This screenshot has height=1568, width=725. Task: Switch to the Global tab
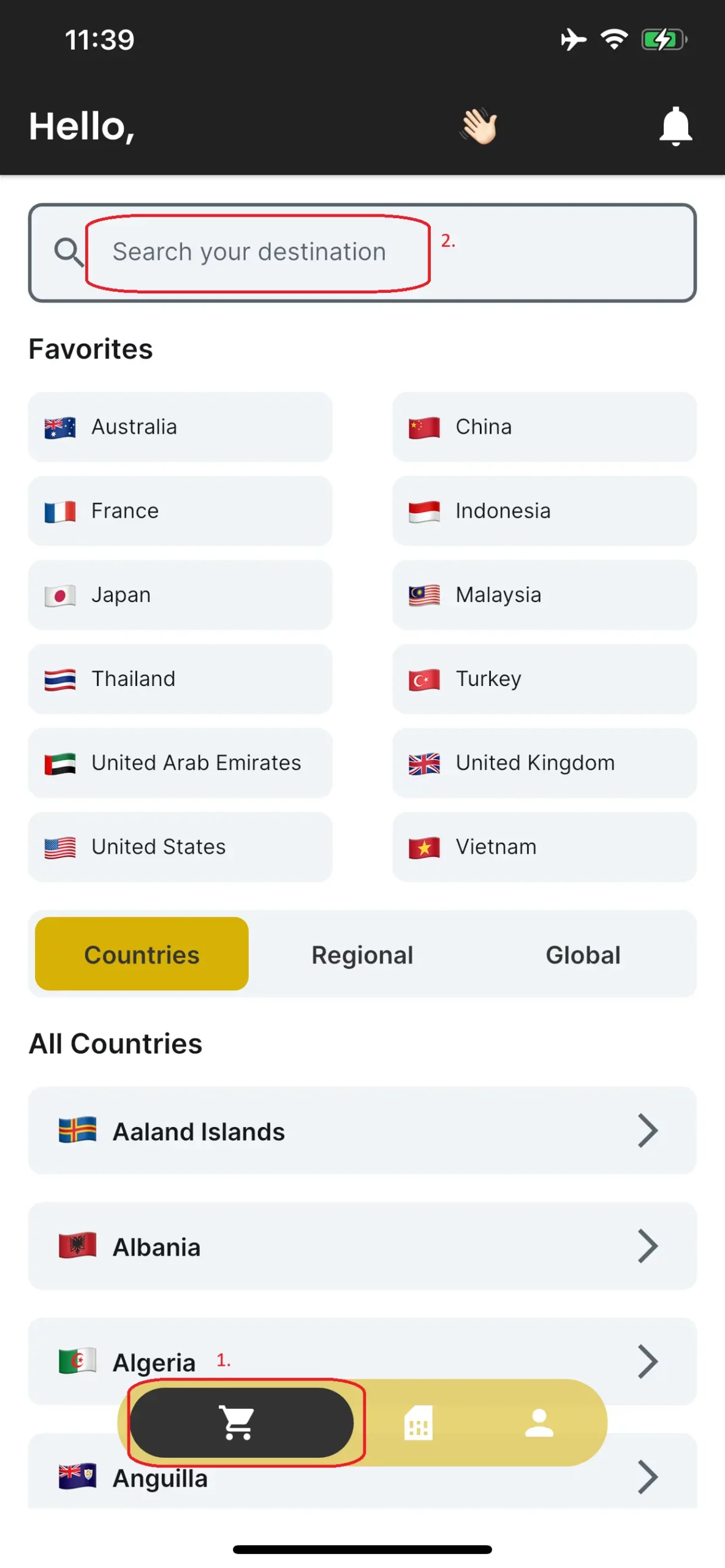pos(582,954)
